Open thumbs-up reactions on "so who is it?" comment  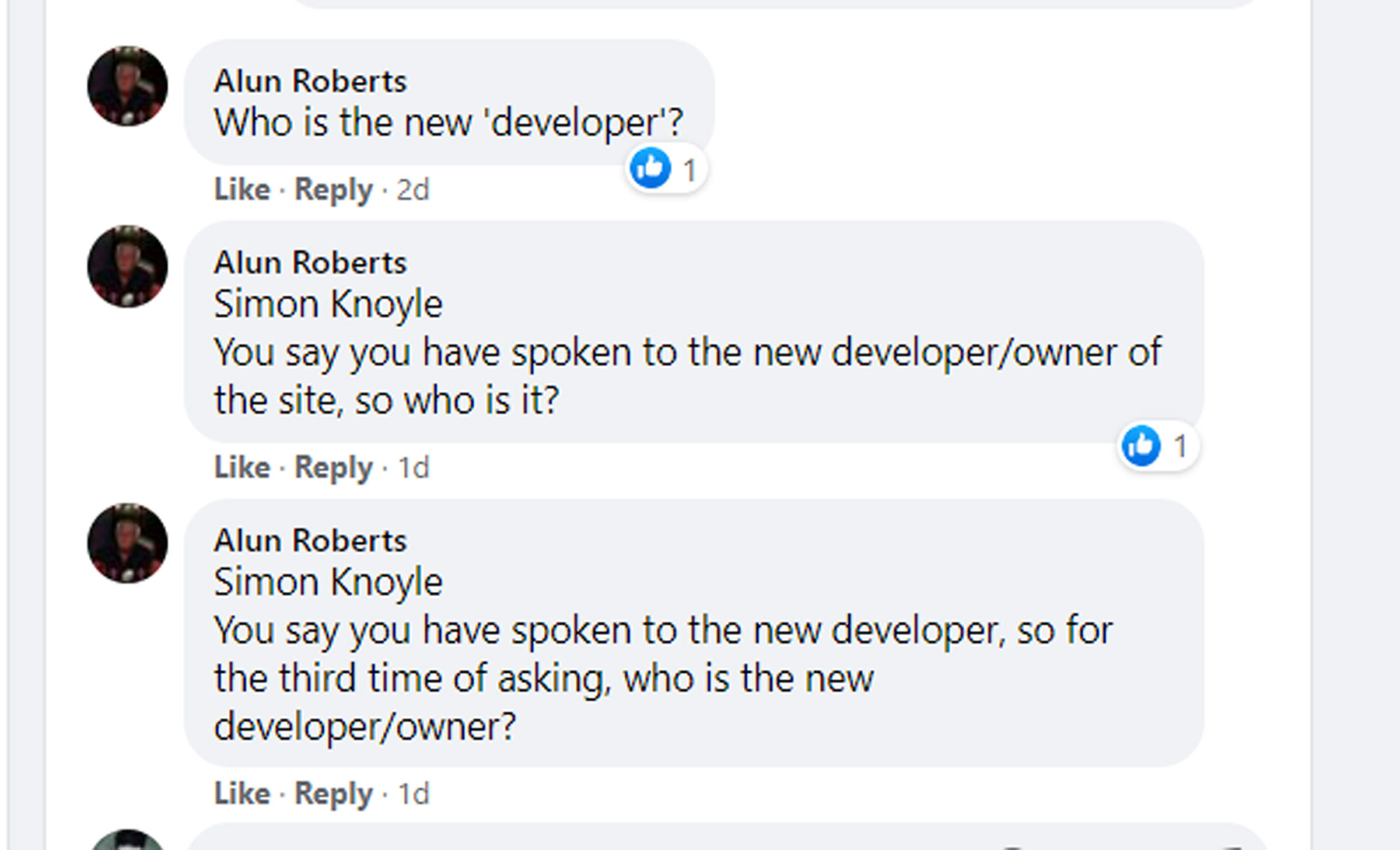[x=1157, y=446]
